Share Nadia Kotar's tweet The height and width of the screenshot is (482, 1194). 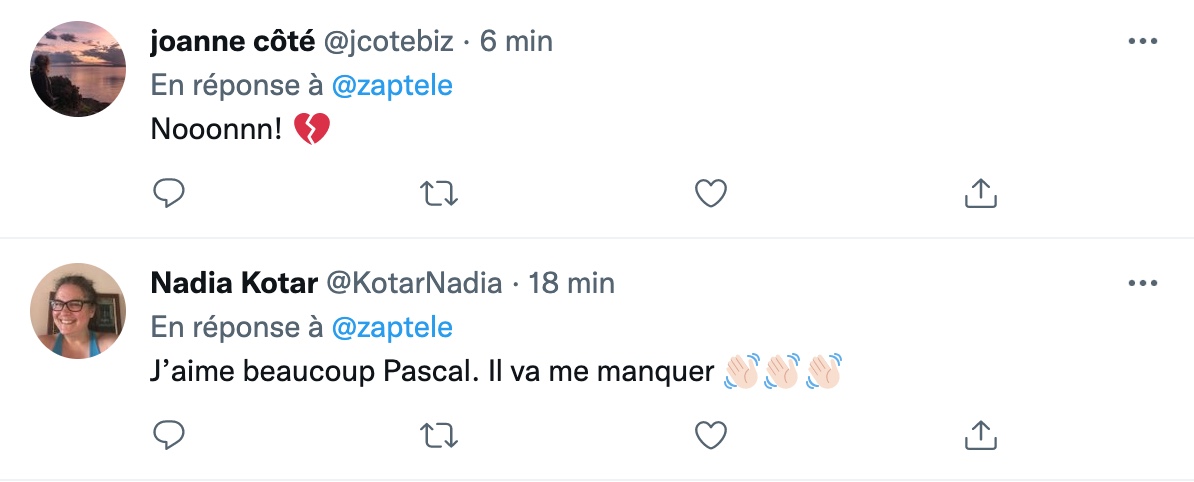(x=981, y=436)
